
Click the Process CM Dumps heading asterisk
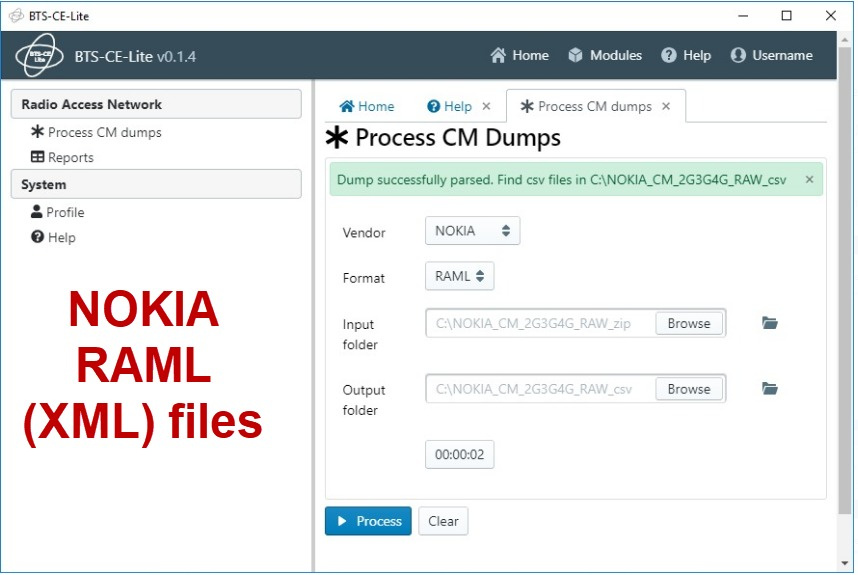[x=337, y=137]
